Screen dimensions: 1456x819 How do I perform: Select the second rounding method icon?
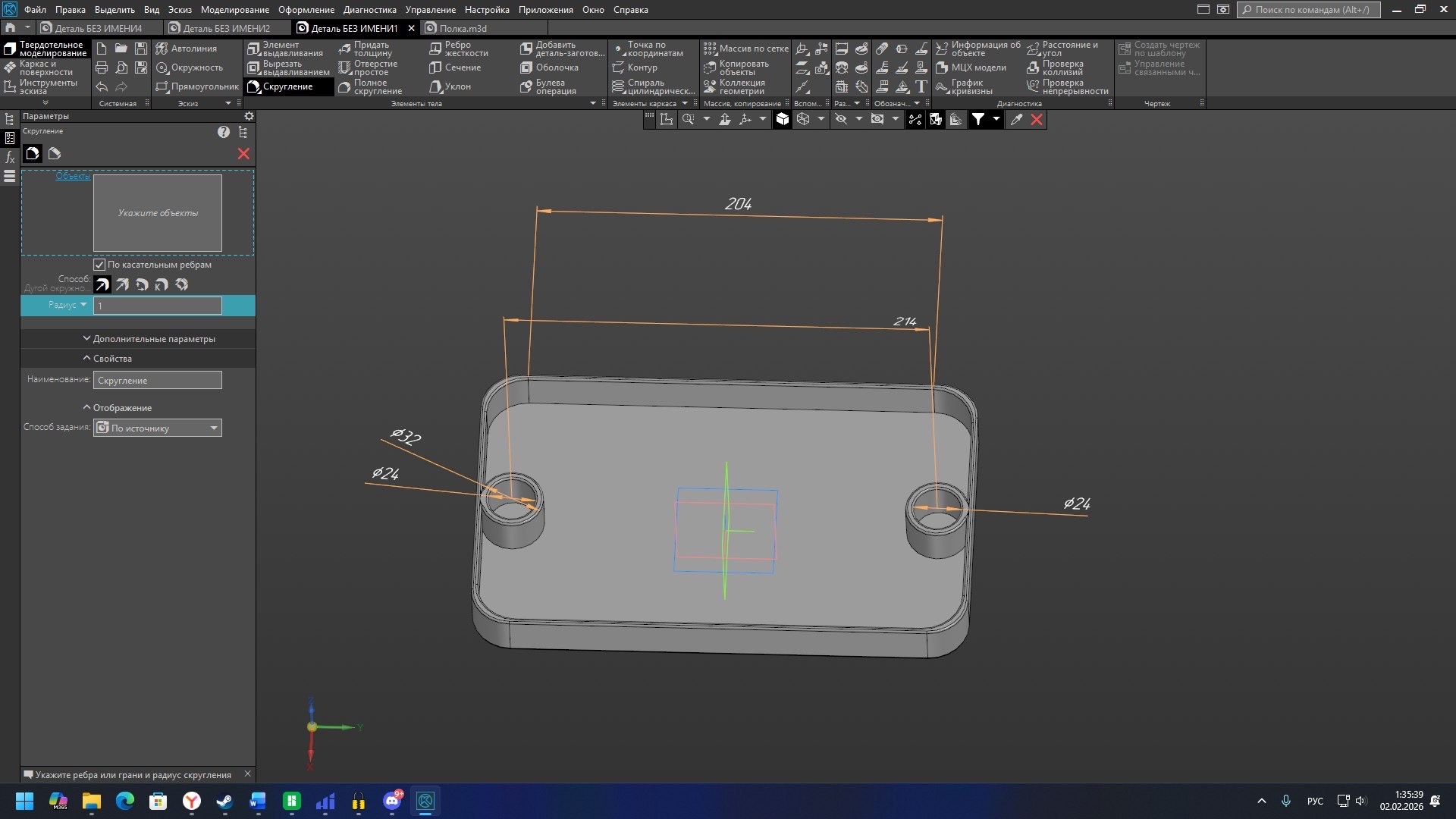click(x=122, y=284)
